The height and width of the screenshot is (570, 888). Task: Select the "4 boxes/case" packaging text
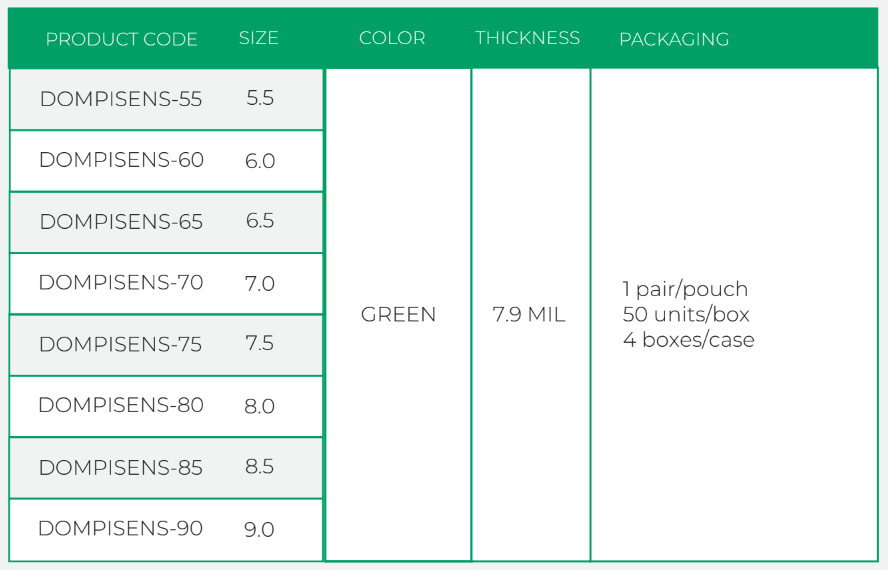(688, 340)
